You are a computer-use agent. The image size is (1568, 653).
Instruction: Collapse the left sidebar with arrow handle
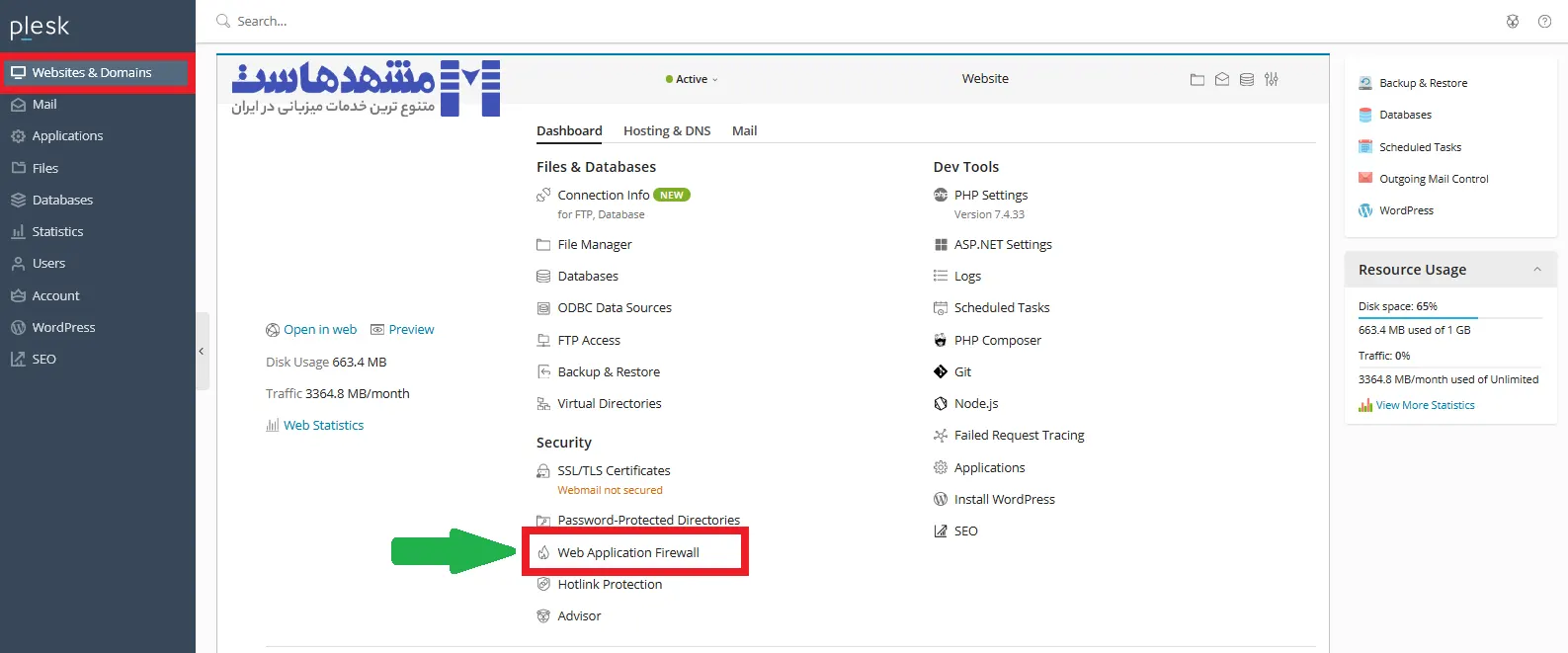pos(202,351)
